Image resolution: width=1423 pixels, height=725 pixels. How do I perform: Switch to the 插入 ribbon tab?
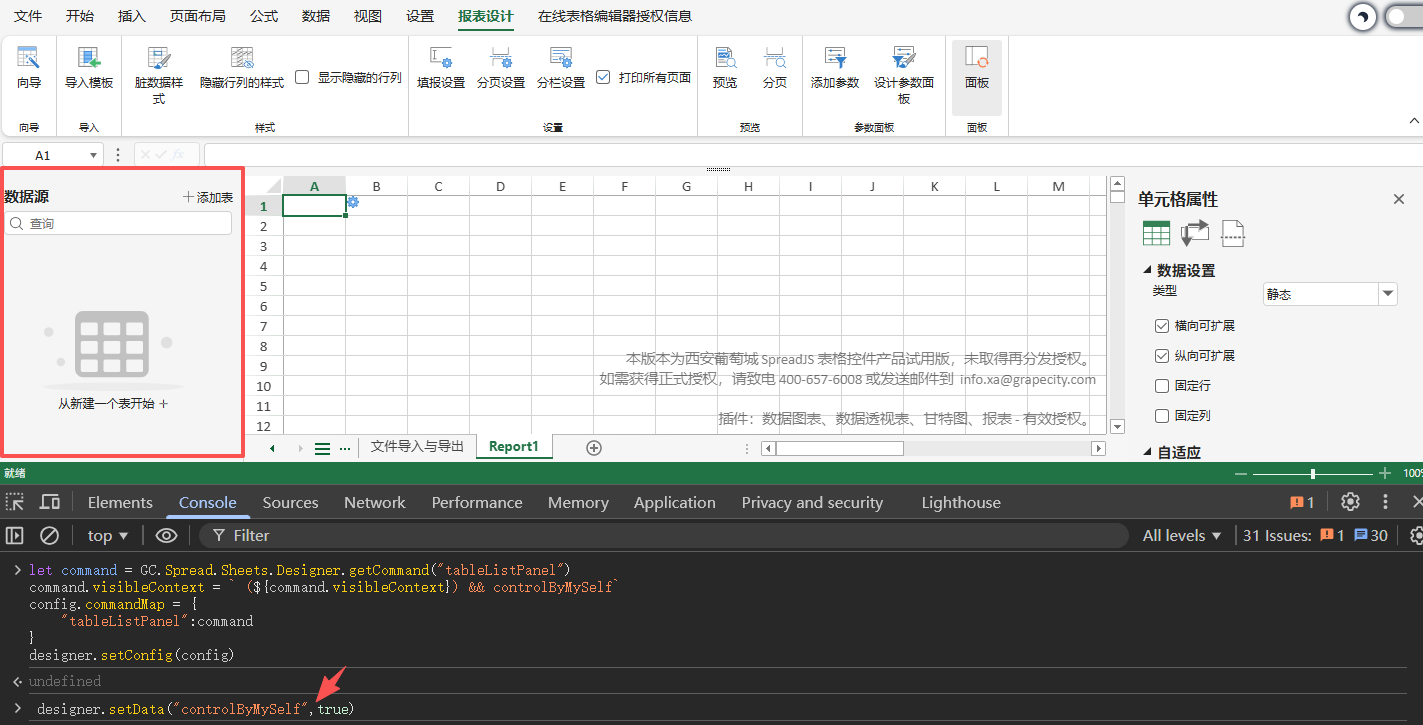(132, 16)
